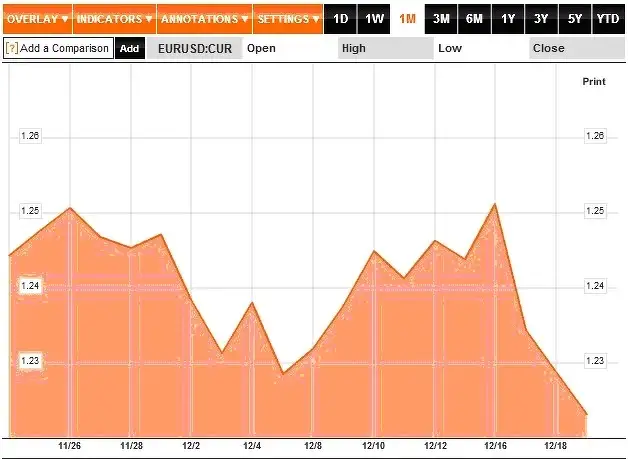Viewport: 628px width, 459px height.
Task: Select the EURUSD:CUR ticker label
Action: [x=195, y=48]
